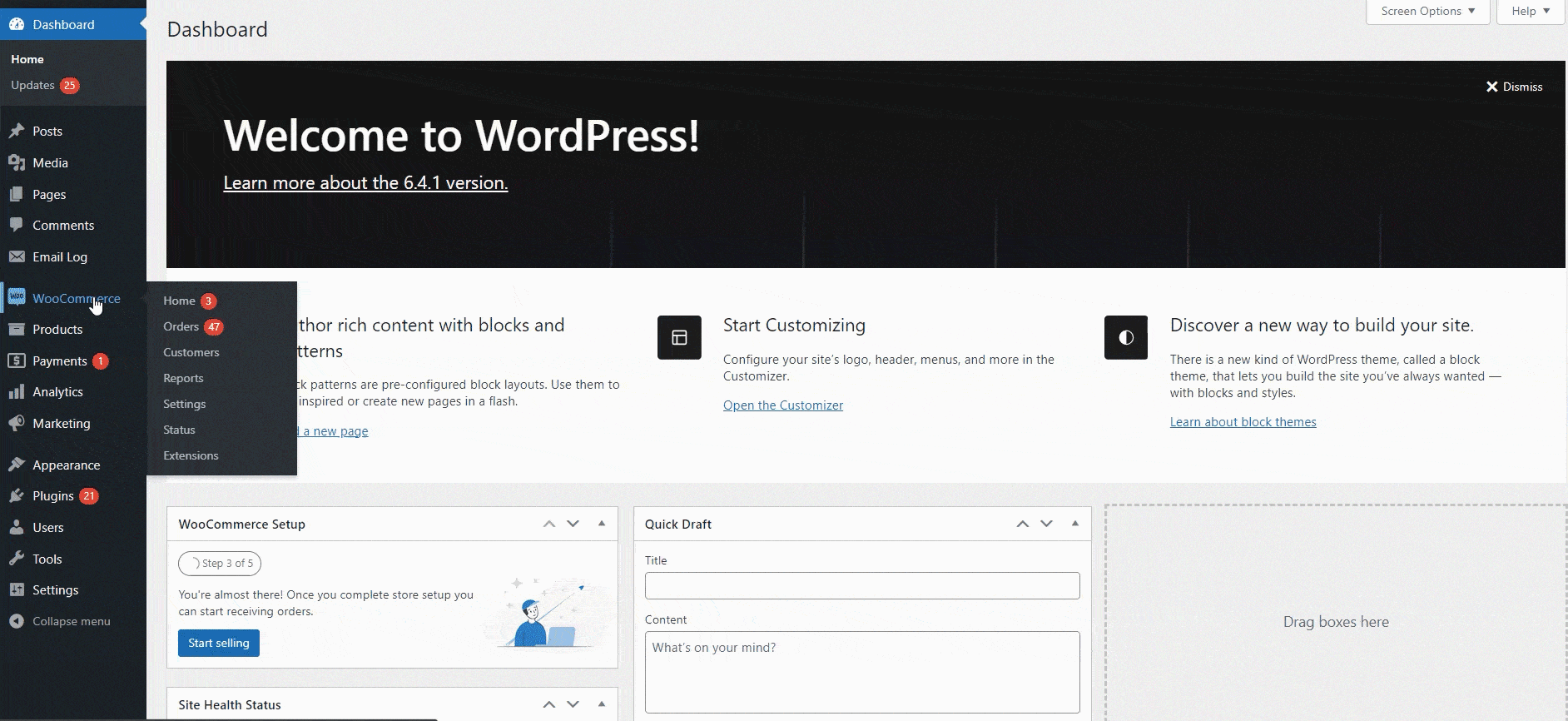Screen dimensions: 1568x721
Task: Move WooCommerce Setup box up
Action: tap(549, 524)
